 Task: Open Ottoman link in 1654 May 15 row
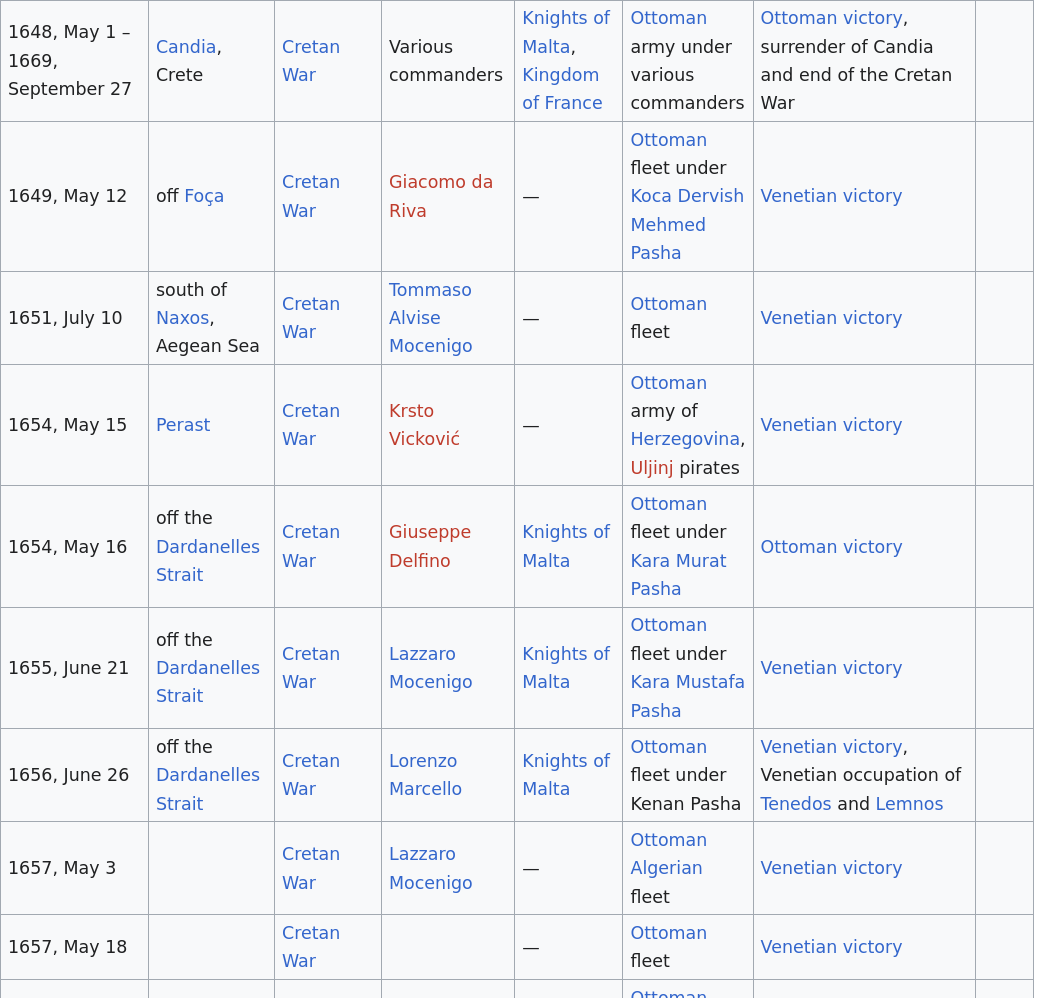tap(668, 383)
